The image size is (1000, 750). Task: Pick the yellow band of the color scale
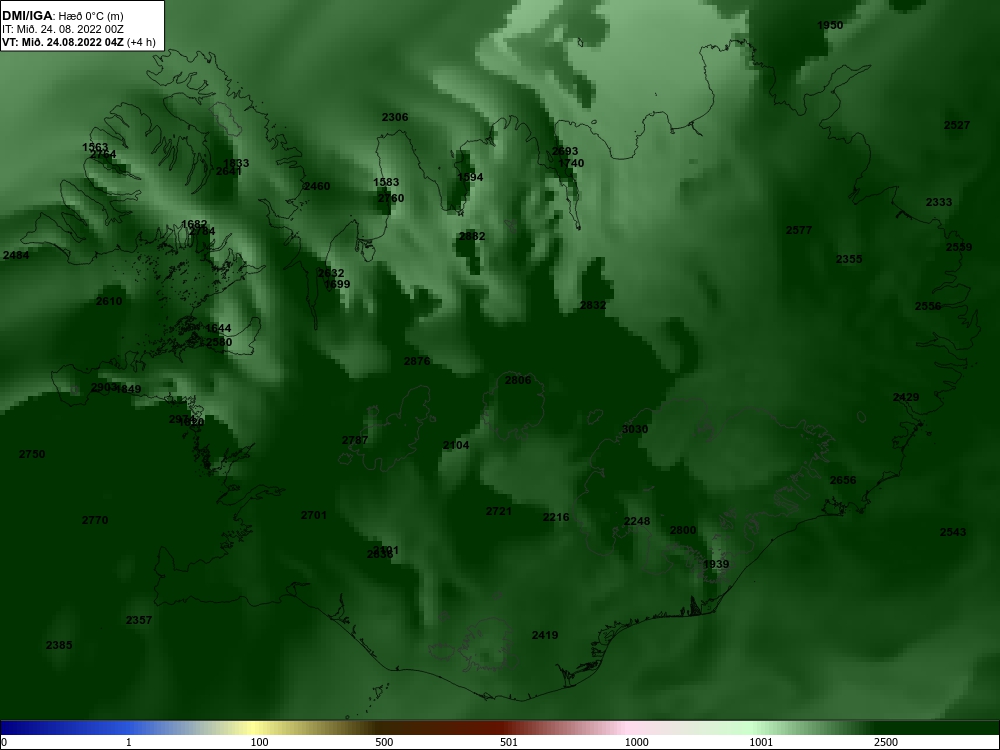[x=255, y=728]
